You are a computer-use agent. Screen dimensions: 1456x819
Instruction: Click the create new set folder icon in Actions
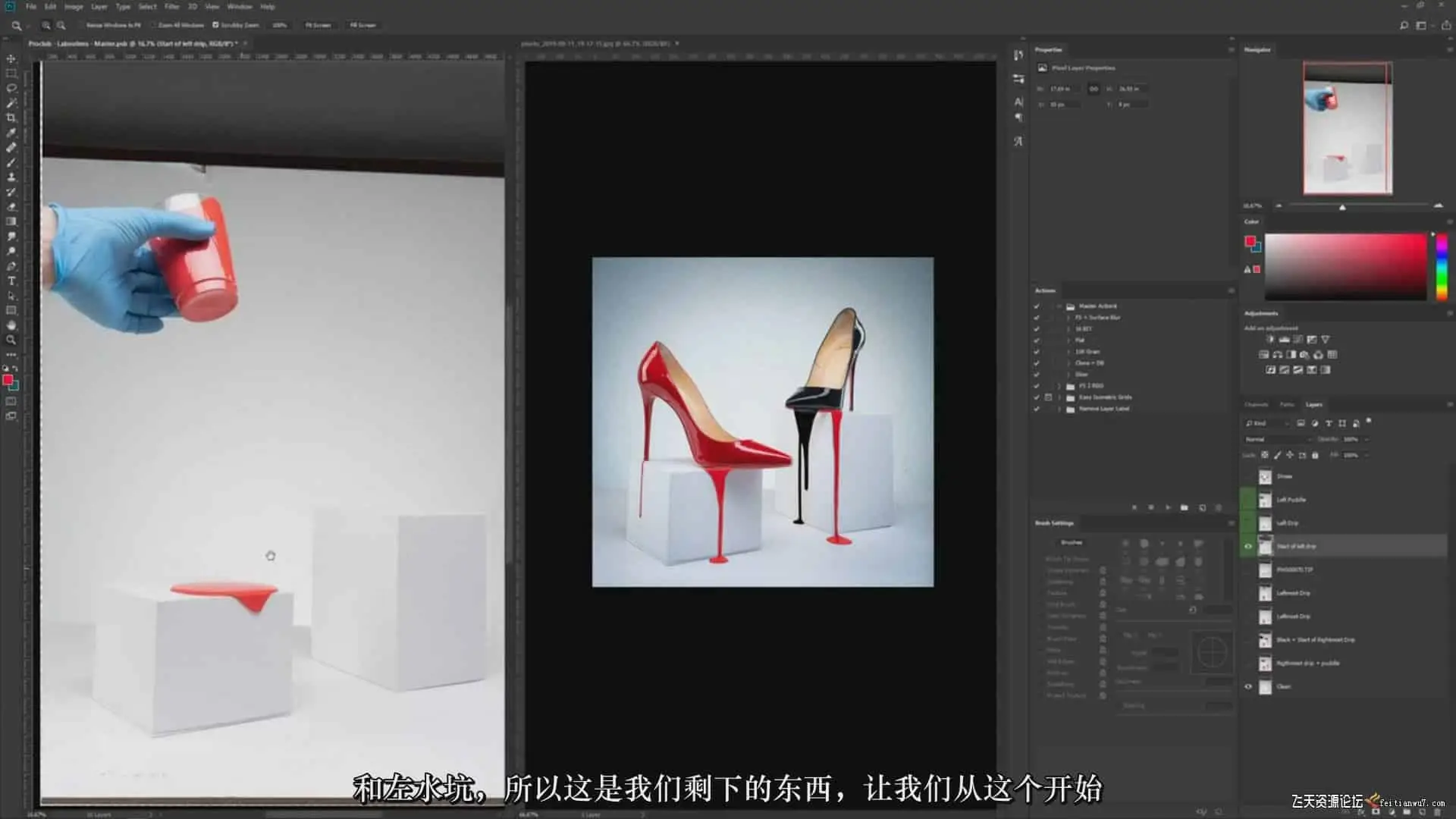(1184, 507)
